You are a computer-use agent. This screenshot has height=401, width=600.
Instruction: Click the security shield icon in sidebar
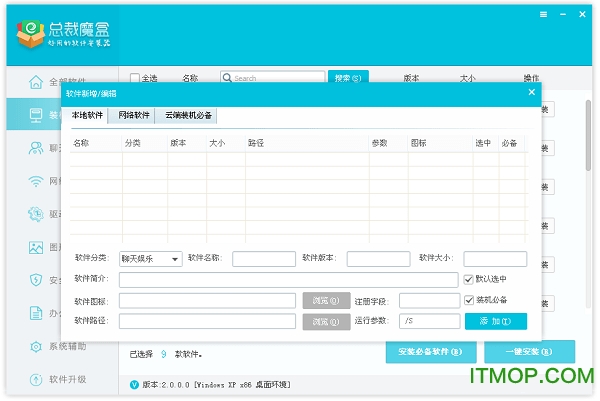coord(36,280)
